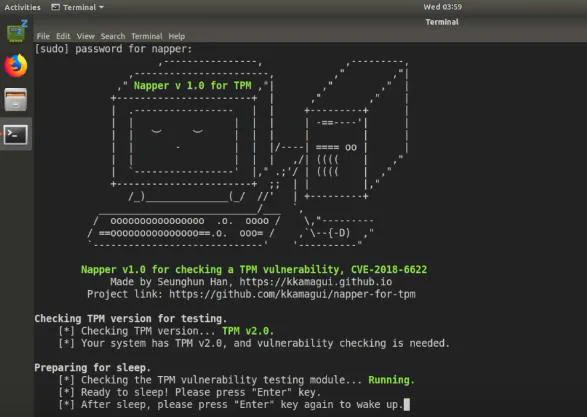This screenshot has height=417, width=587.
Task: Click the Terminal window title
Action: point(442,22)
